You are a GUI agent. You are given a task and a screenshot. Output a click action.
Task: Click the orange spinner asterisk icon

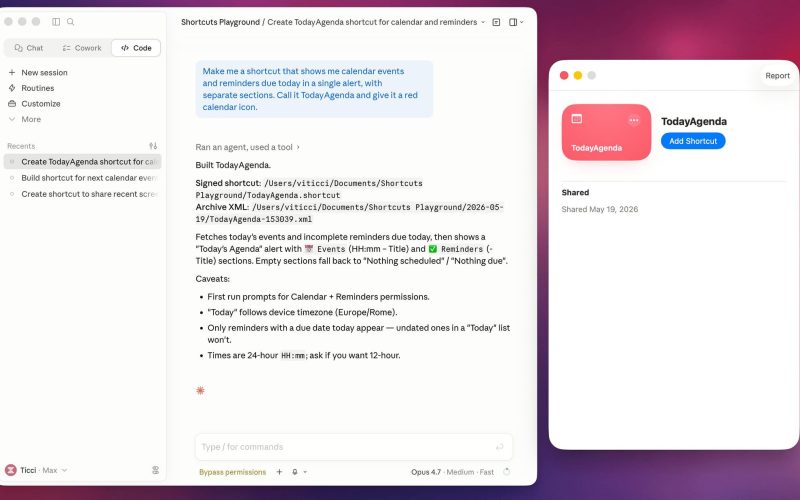[x=200, y=390]
